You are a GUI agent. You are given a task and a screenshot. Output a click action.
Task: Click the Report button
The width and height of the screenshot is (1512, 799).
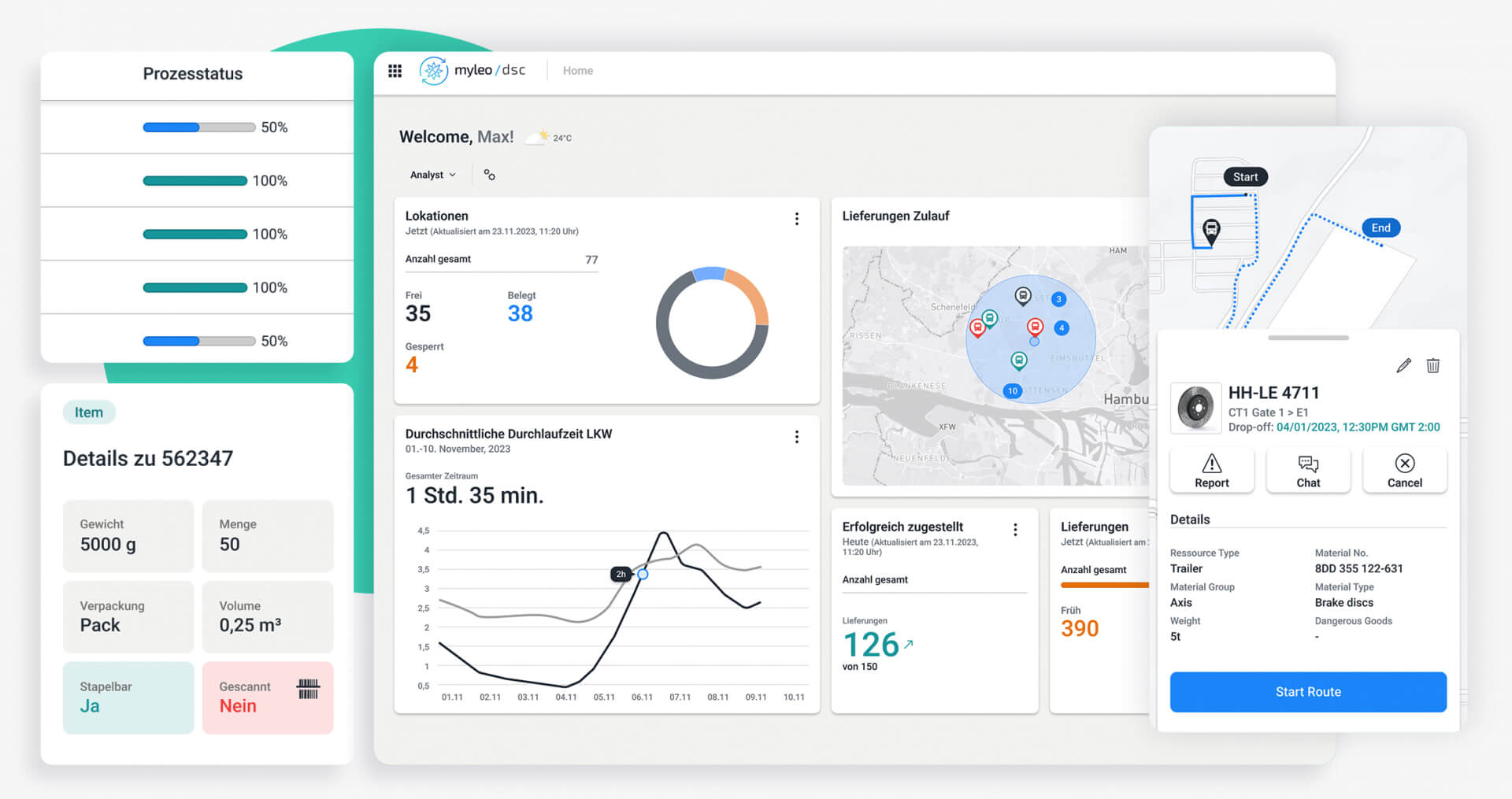[1211, 471]
